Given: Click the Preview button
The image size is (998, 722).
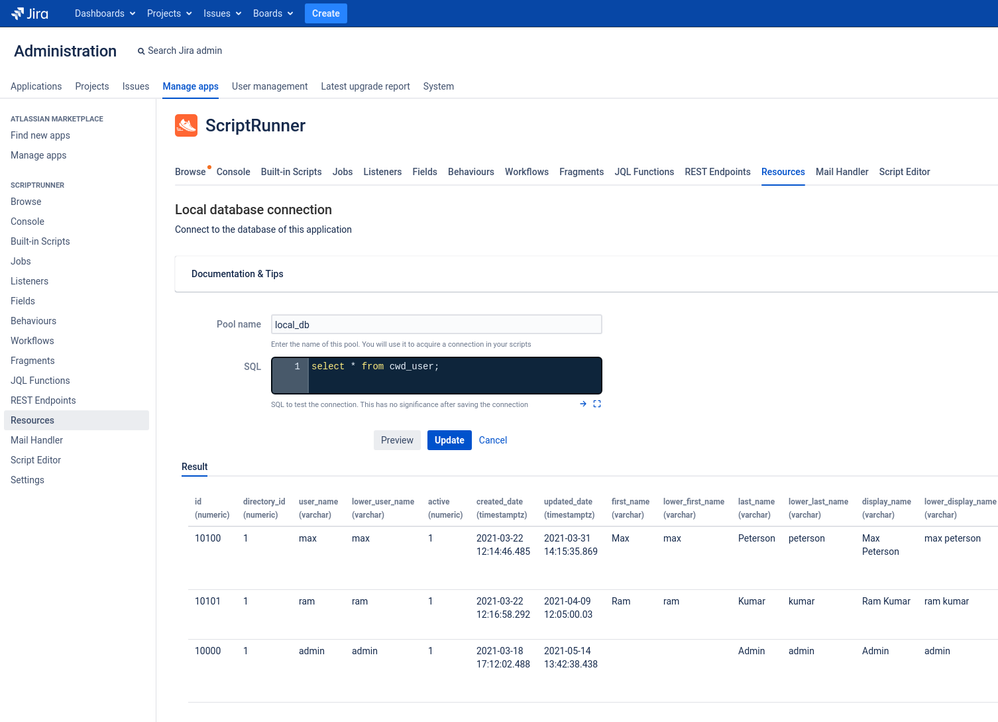Looking at the screenshot, I should click(x=397, y=440).
